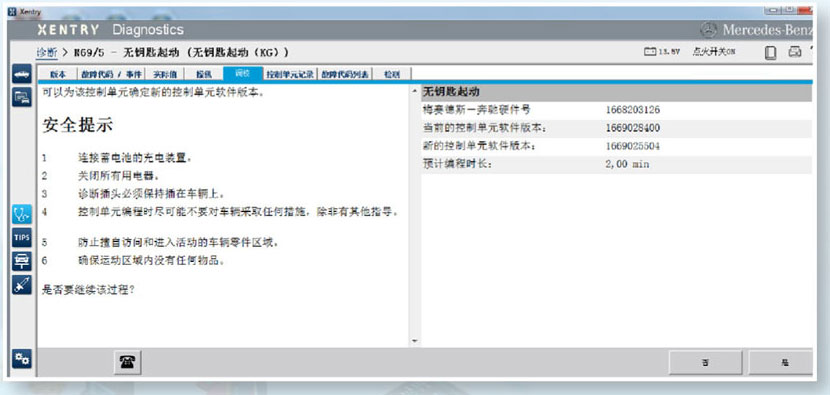Screen dimensions: 830x395
Task: Click the left panel scroll-up arrow
Action: [414, 92]
